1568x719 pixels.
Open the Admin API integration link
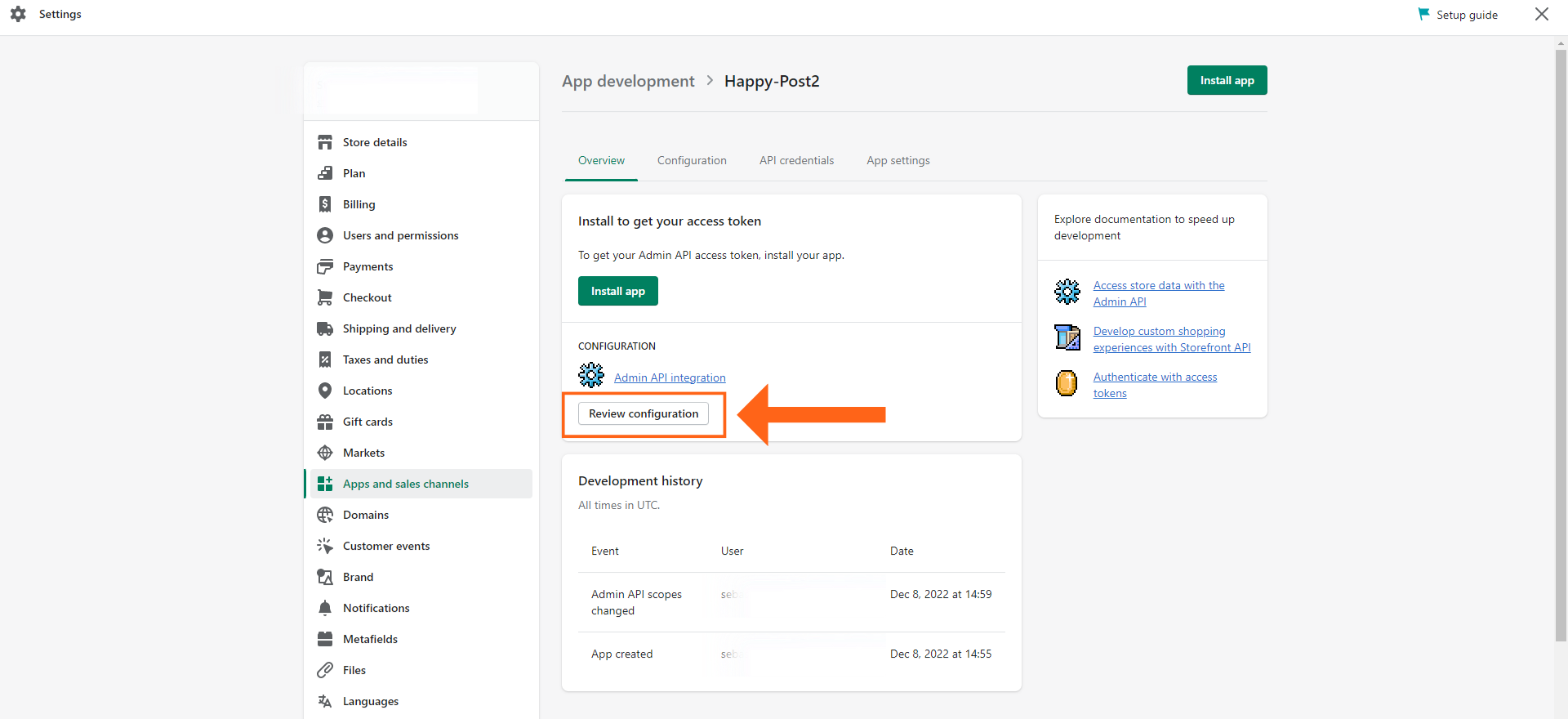point(670,377)
